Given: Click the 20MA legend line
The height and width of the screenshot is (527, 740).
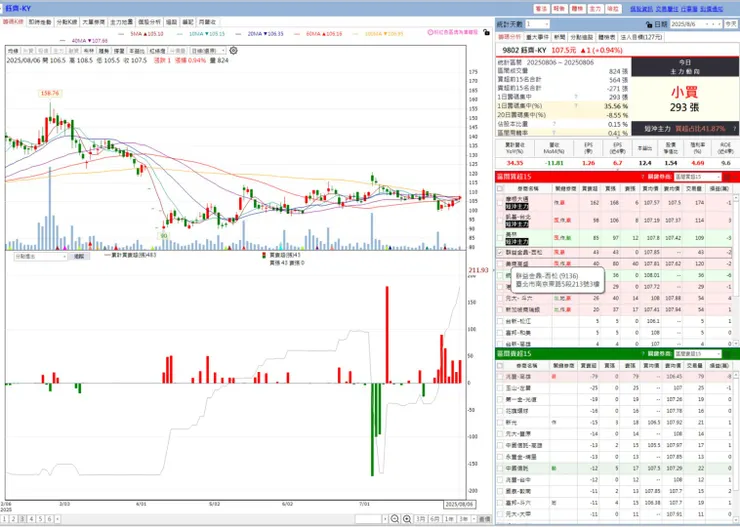Looking at the screenshot, I should click(260, 34).
